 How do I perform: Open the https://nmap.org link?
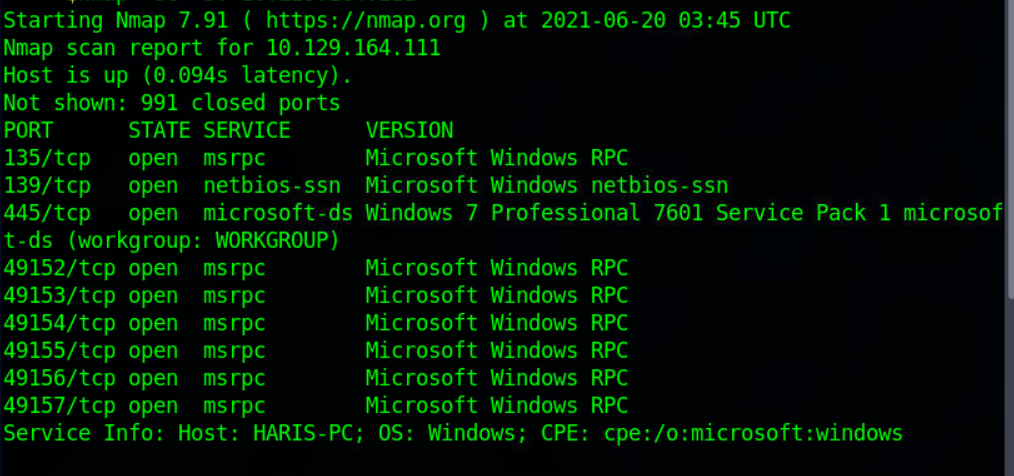(365, 21)
